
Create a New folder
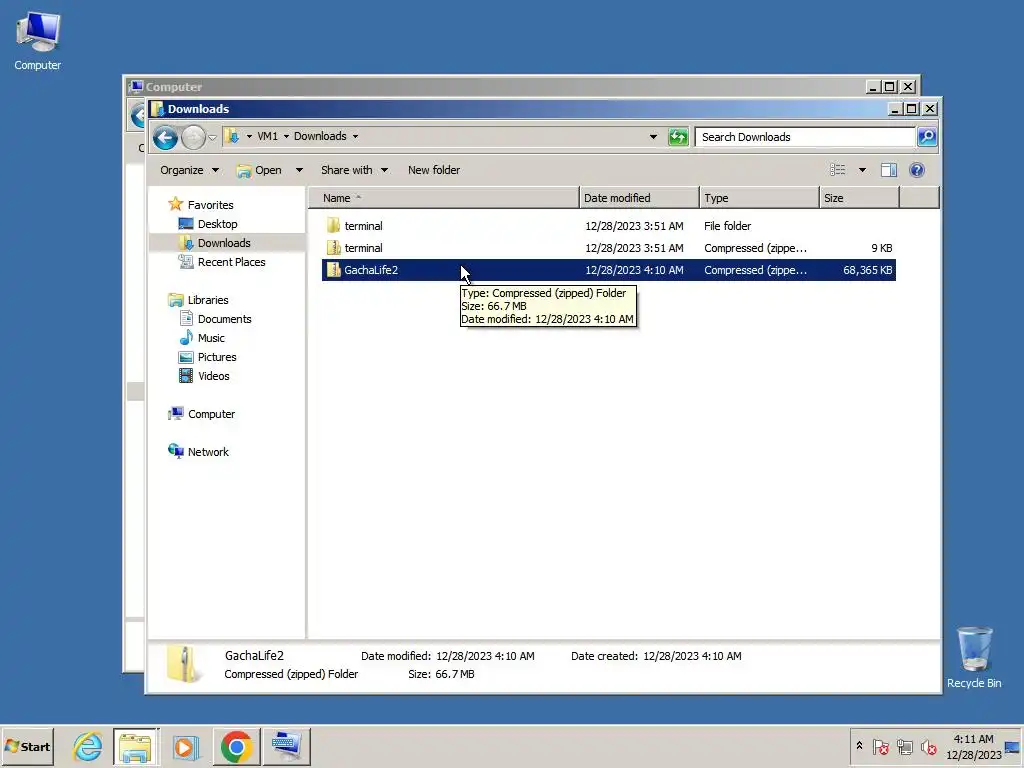tap(434, 170)
